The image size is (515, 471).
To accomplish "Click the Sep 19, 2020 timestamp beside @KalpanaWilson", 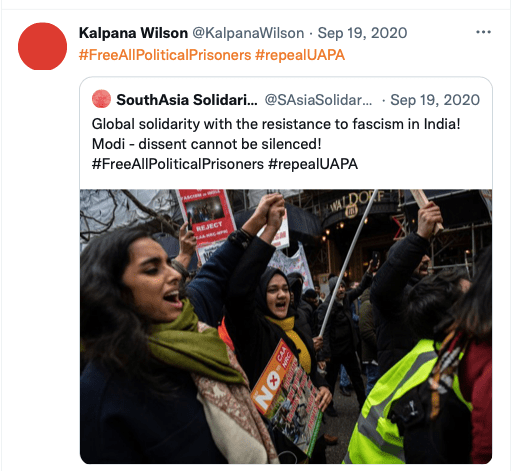I will click(x=362, y=33).
